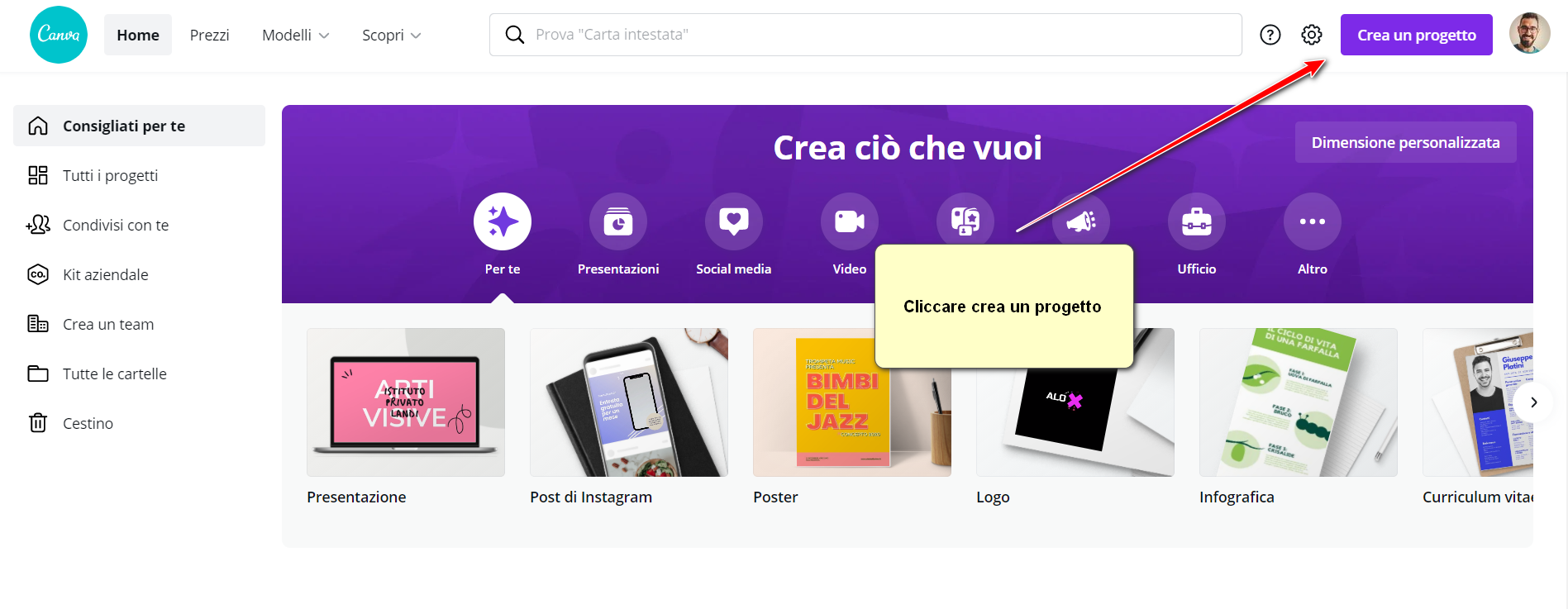Go to the Prezzi menu item
The image size is (1568, 609).
pyautogui.click(x=210, y=35)
